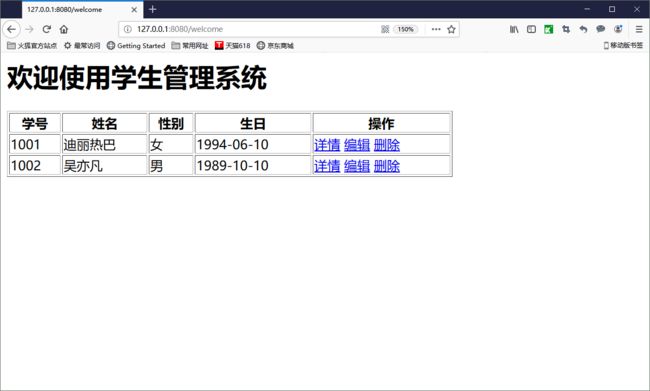Show site information icon in address bar
Screen dimensions: 650x391
128,29
